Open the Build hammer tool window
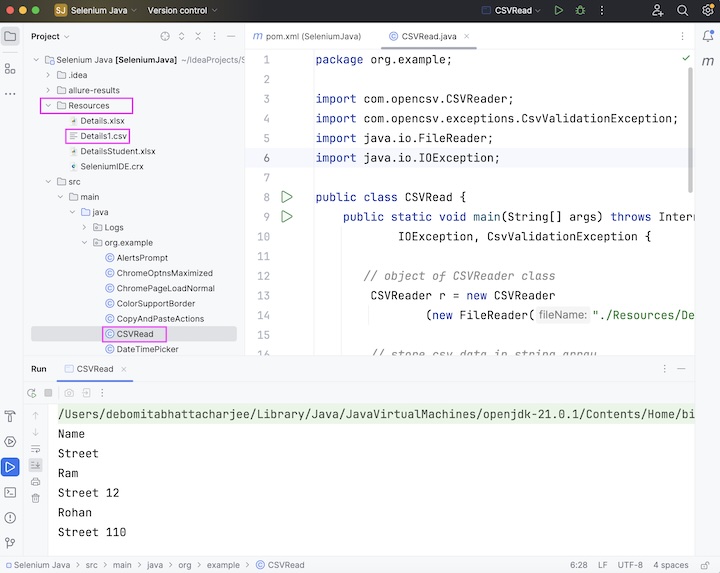The height and width of the screenshot is (573, 720). tap(10, 416)
